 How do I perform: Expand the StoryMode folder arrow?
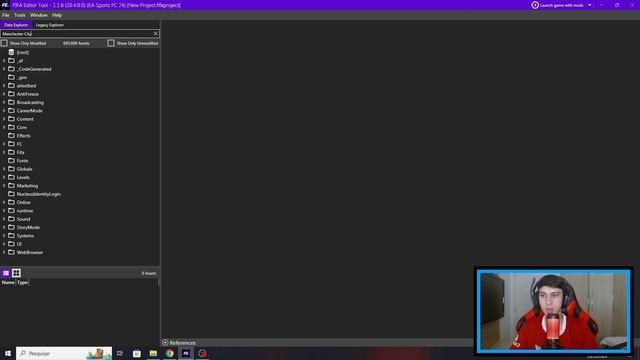pyautogui.click(x=4, y=227)
